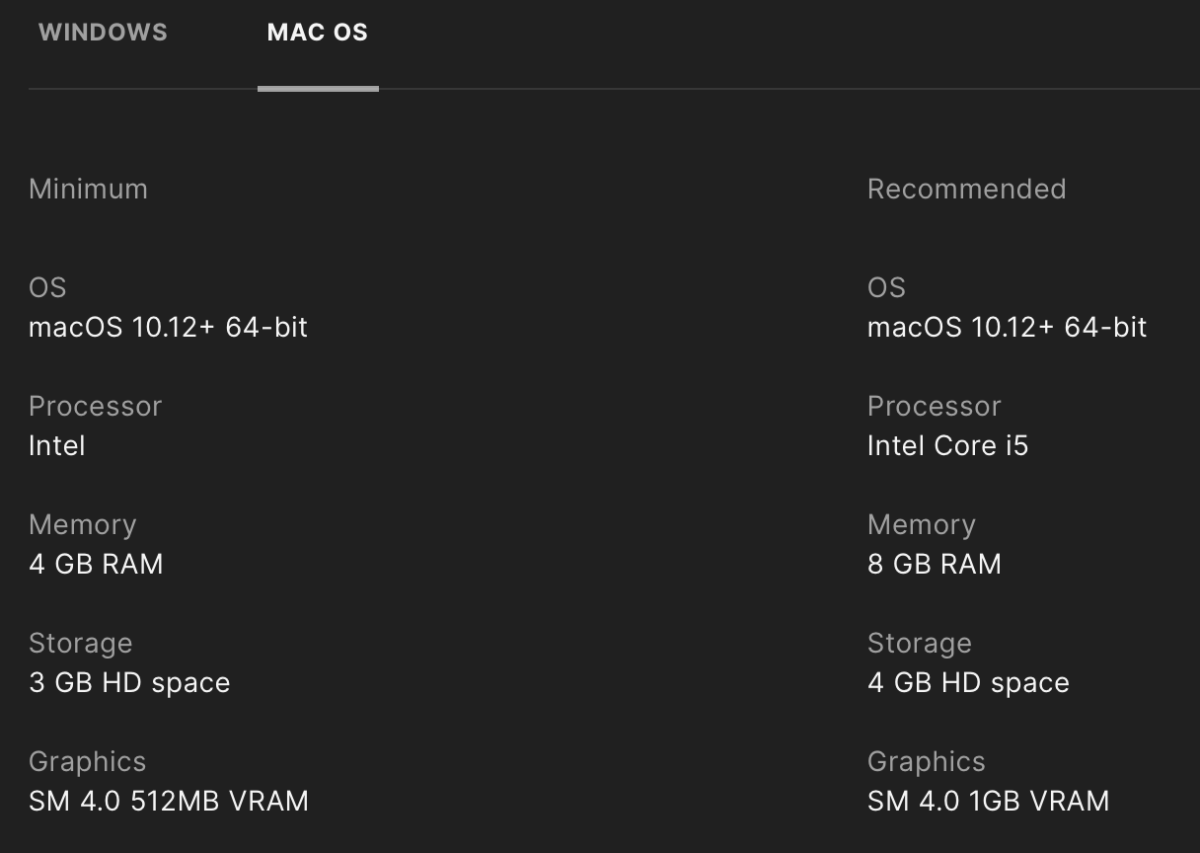Click the underline indicator beneath MAC OS tab
This screenshot has width=1200, height=853.
click(317, 88)
